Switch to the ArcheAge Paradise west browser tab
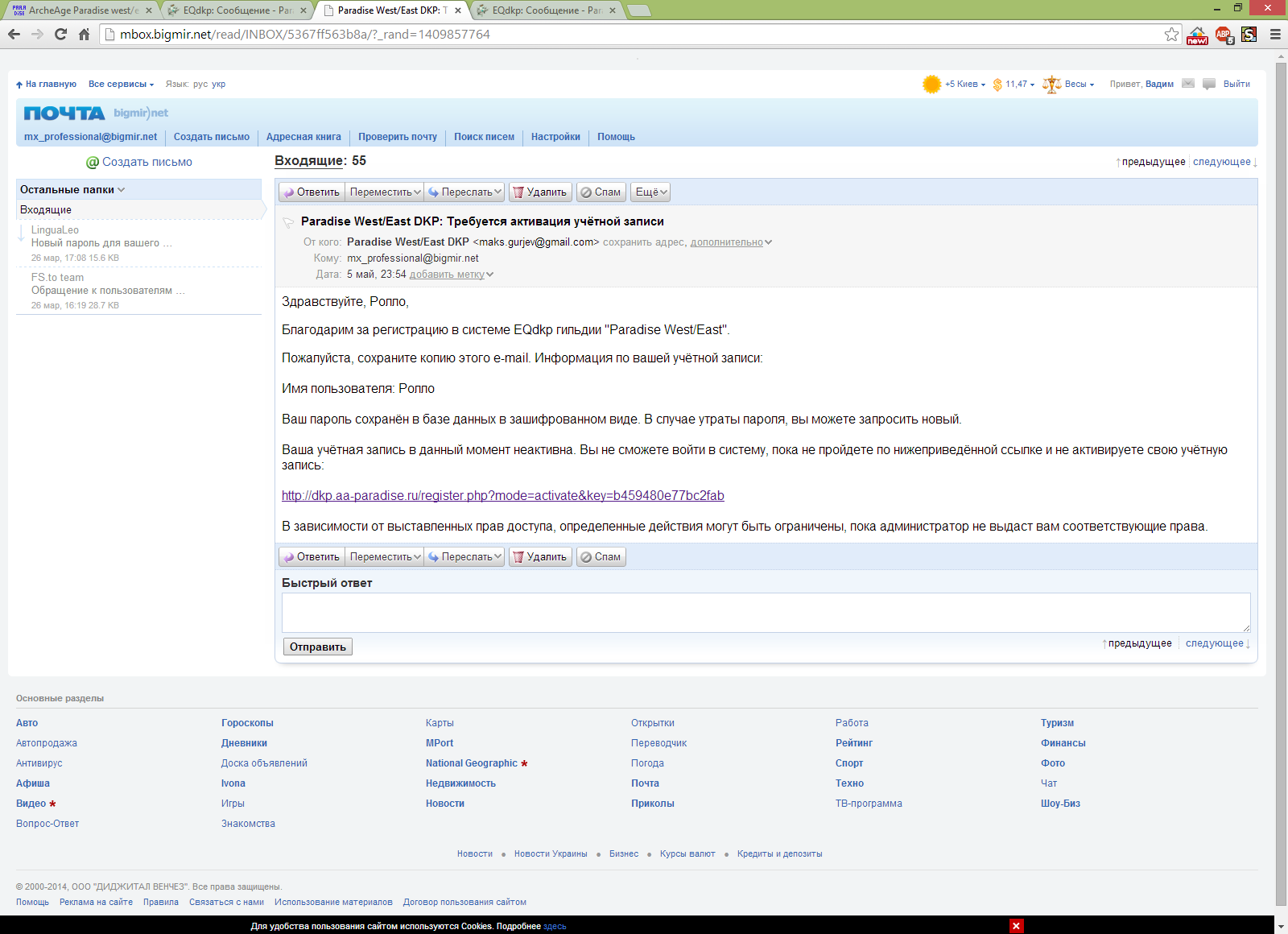The image size is (1288, 934). coord(82,10)
